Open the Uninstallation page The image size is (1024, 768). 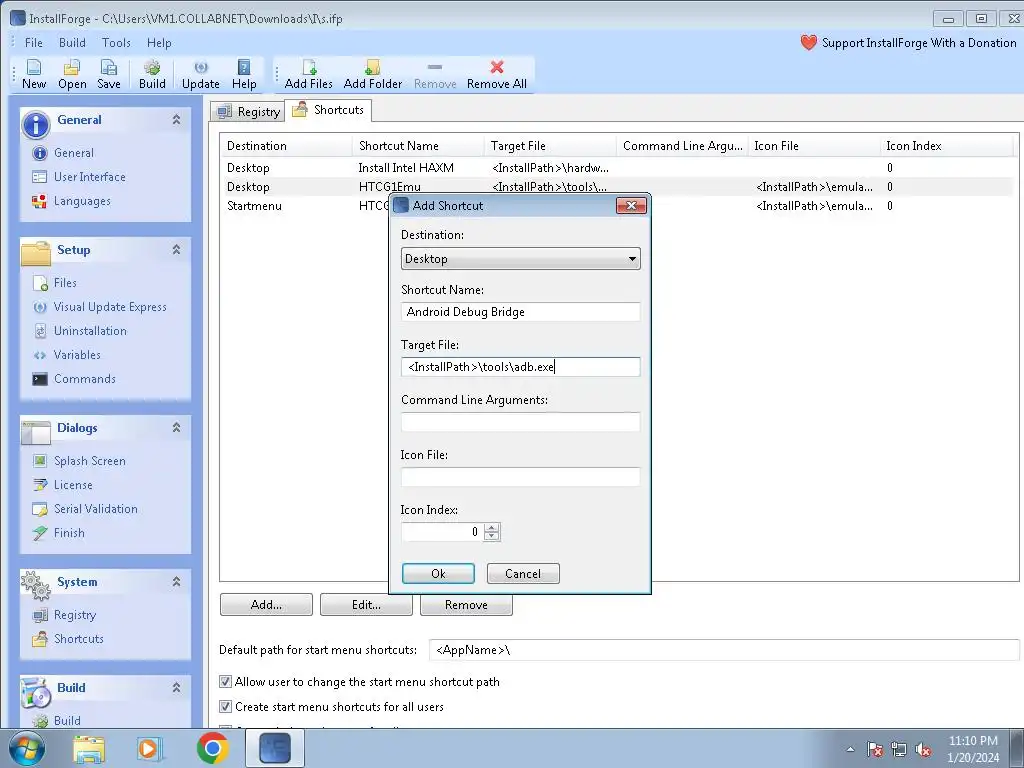90,331
